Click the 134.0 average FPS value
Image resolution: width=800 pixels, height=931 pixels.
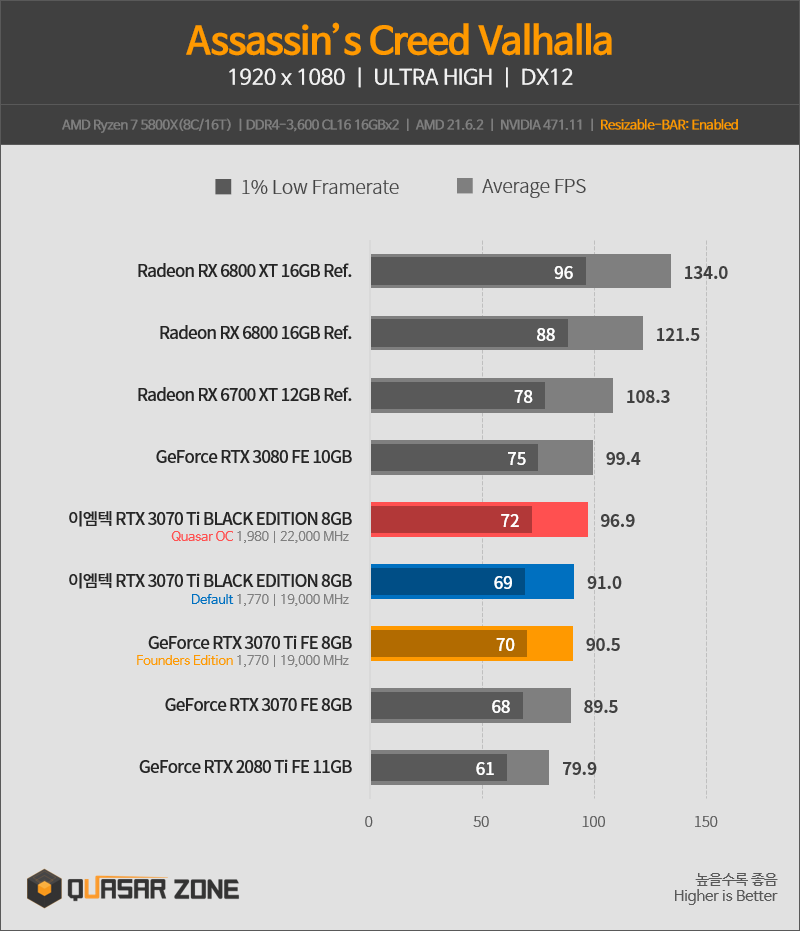[x=706, y=273]
